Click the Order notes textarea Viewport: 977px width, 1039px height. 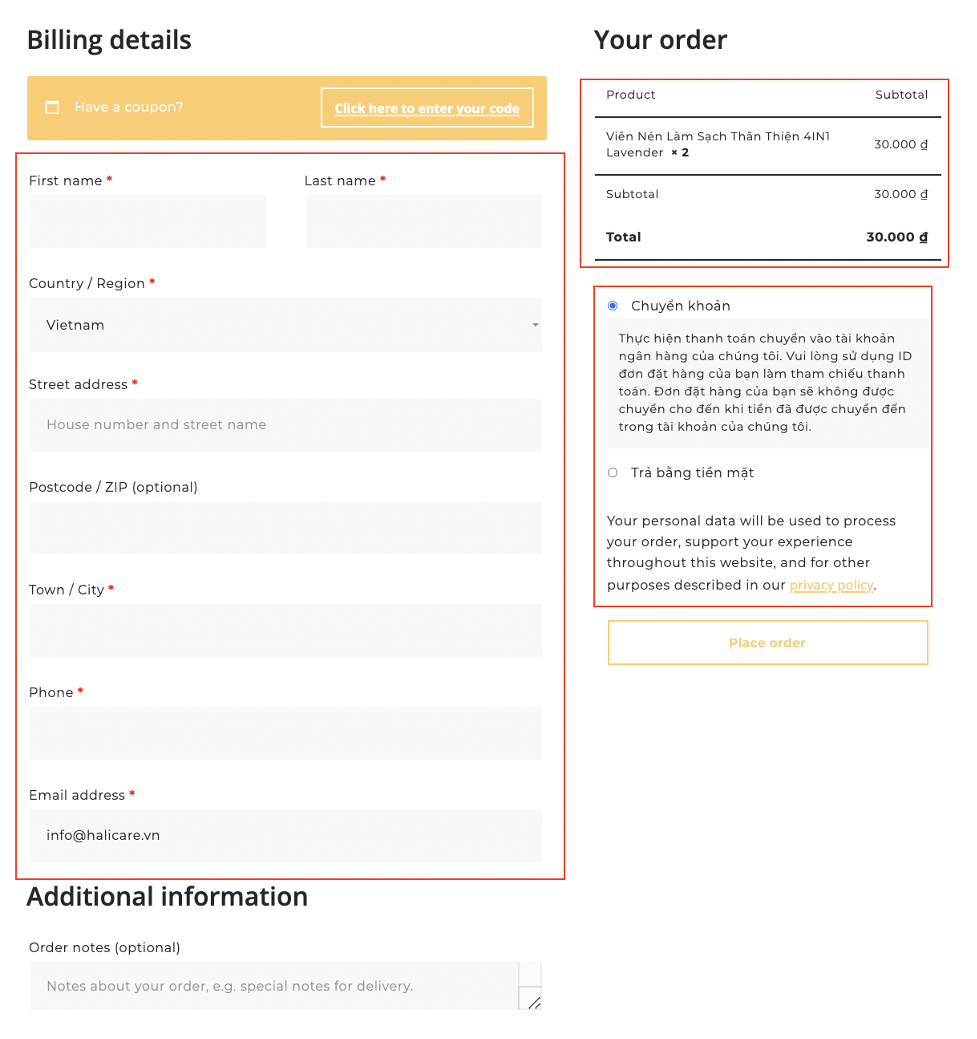270,986
